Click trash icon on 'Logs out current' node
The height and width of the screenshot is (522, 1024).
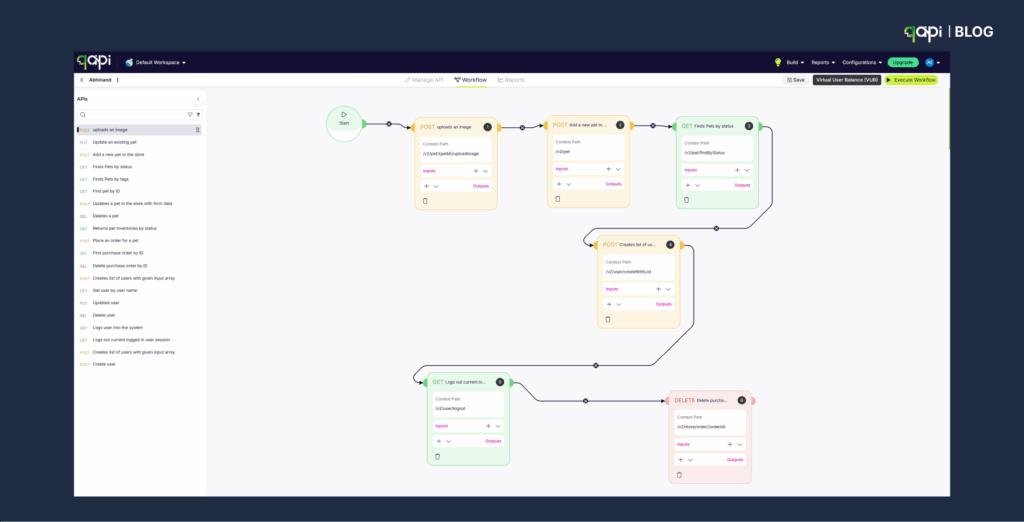pos(438,457)
